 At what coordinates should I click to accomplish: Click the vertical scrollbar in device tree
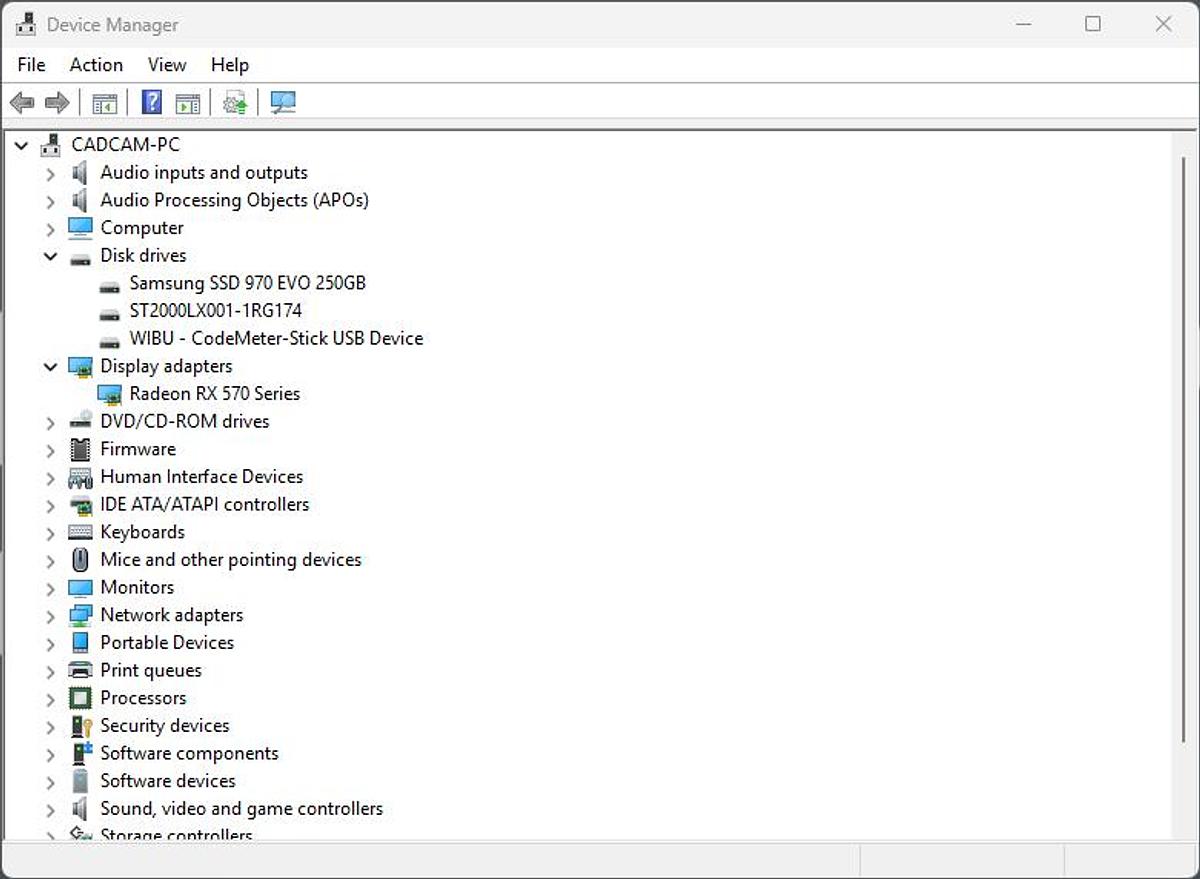[1183, 450]
